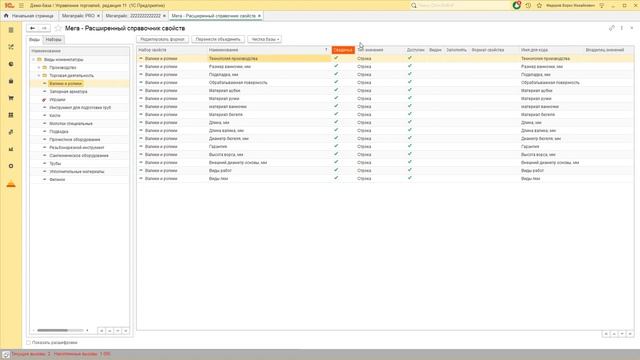This screenshot has width=640, height=360.
Task: Jump to the last row in the right table panel
Action: (630, 334)
